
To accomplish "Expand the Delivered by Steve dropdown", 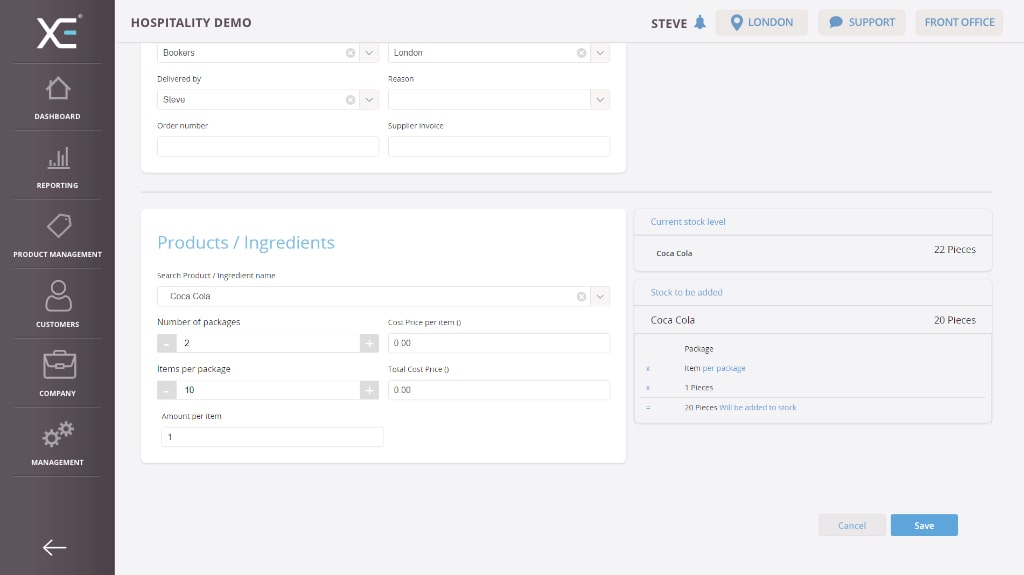I will click(x=369, y=100).
